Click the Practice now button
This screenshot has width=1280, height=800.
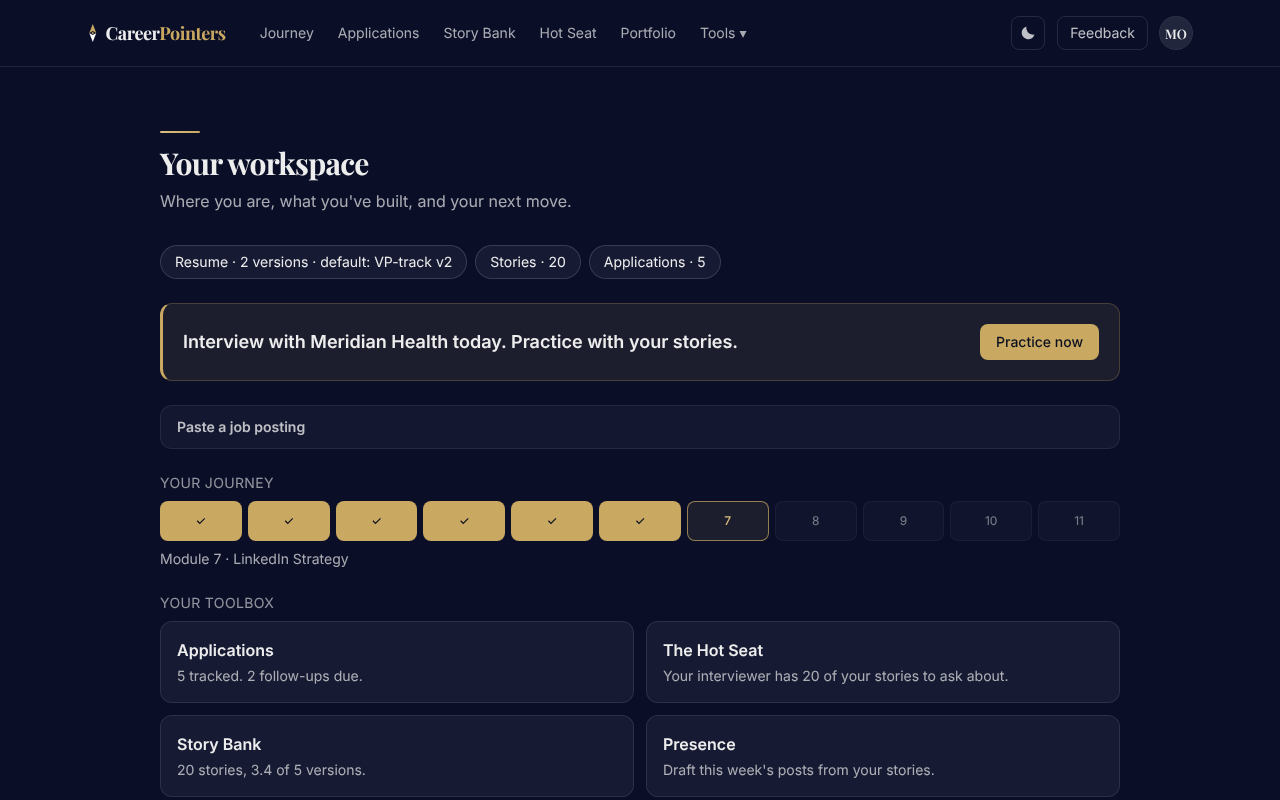[x=1039, y=342]
